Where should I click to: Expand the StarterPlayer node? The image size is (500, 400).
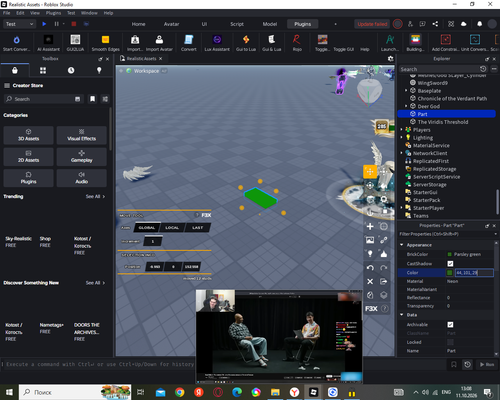[x=401, y=208]
